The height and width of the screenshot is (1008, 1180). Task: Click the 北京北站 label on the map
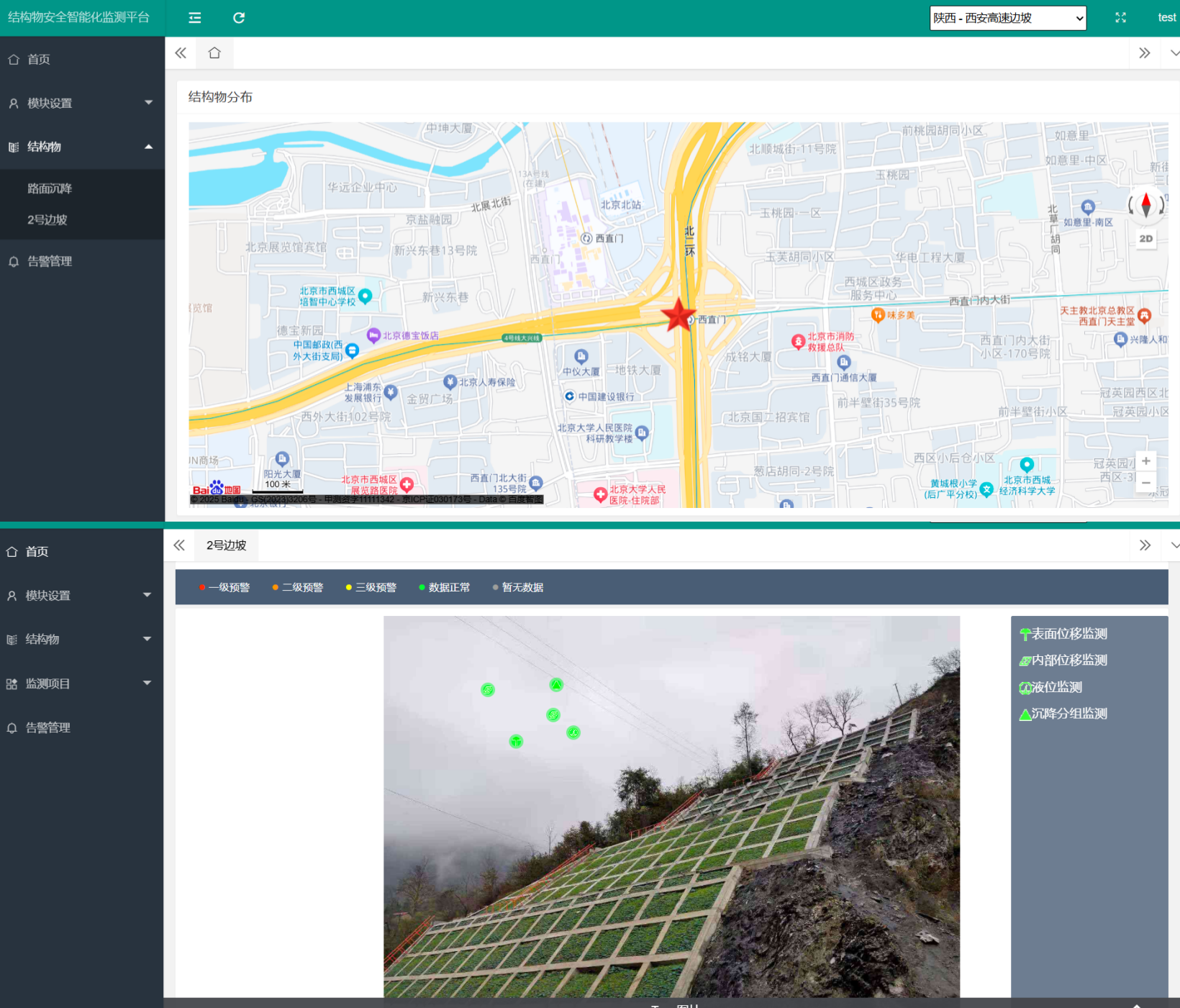(620, 205)
